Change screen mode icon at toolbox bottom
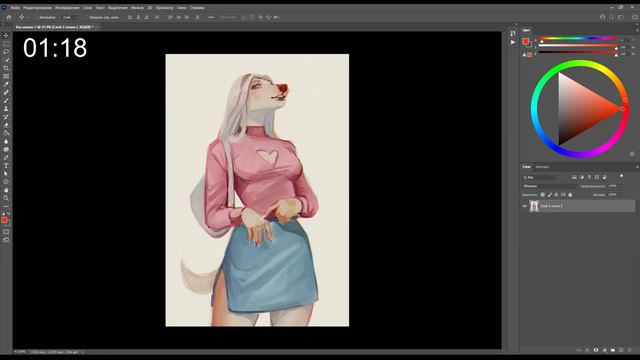The width and height of the screenshot is (640, 360). [x=6, y=240]
